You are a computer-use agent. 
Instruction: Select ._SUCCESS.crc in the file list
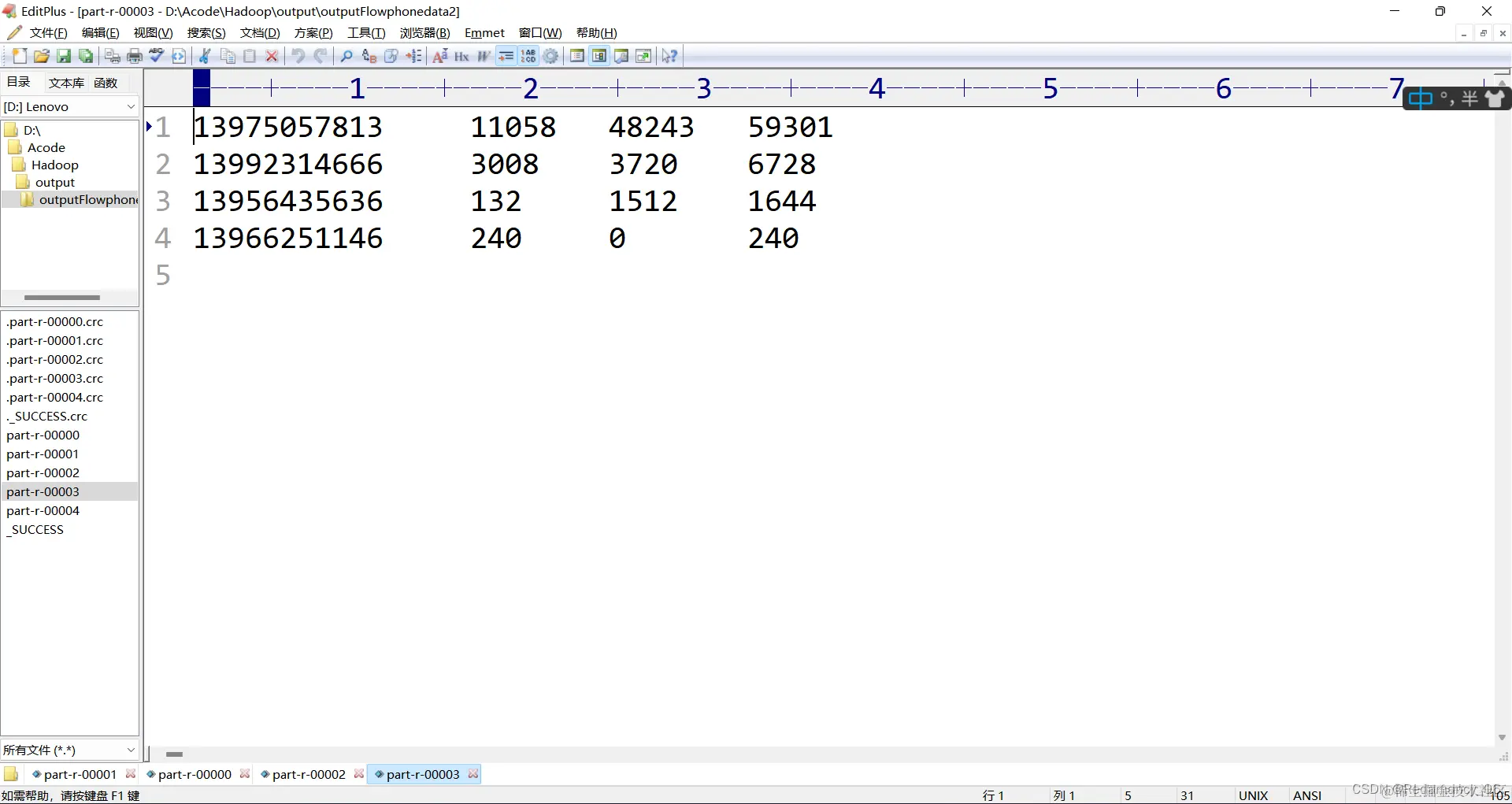(x=47, y=416)
